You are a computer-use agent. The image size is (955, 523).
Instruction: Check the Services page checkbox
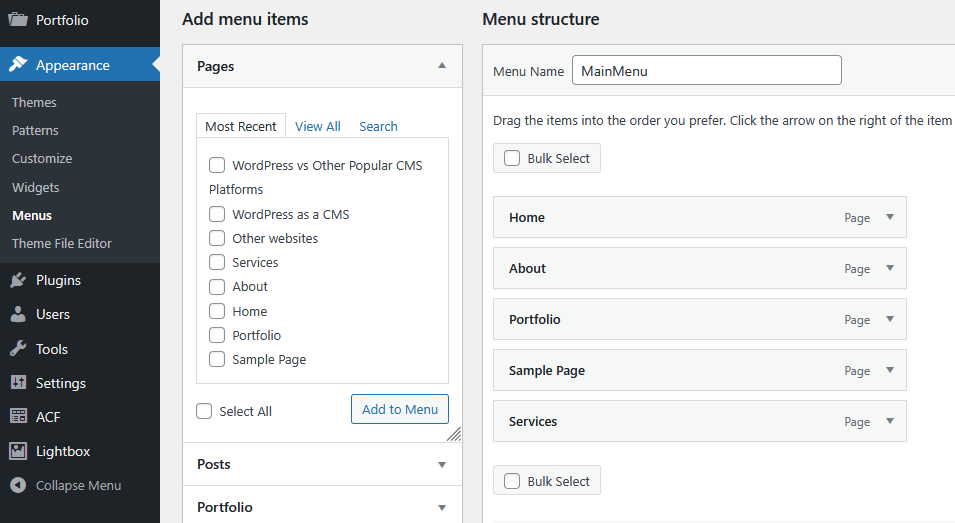pyautogui.click(x=217, y=262)
